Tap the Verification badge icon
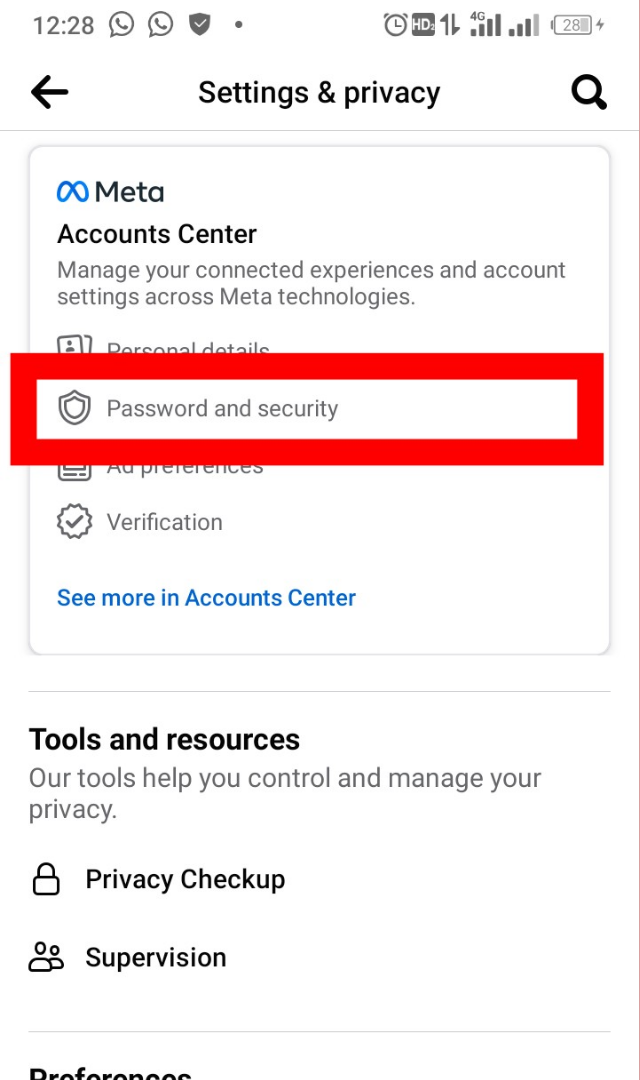 point(74,522)
